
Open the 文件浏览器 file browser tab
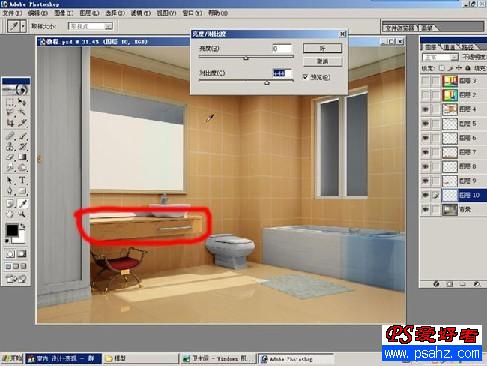[400, 28]
